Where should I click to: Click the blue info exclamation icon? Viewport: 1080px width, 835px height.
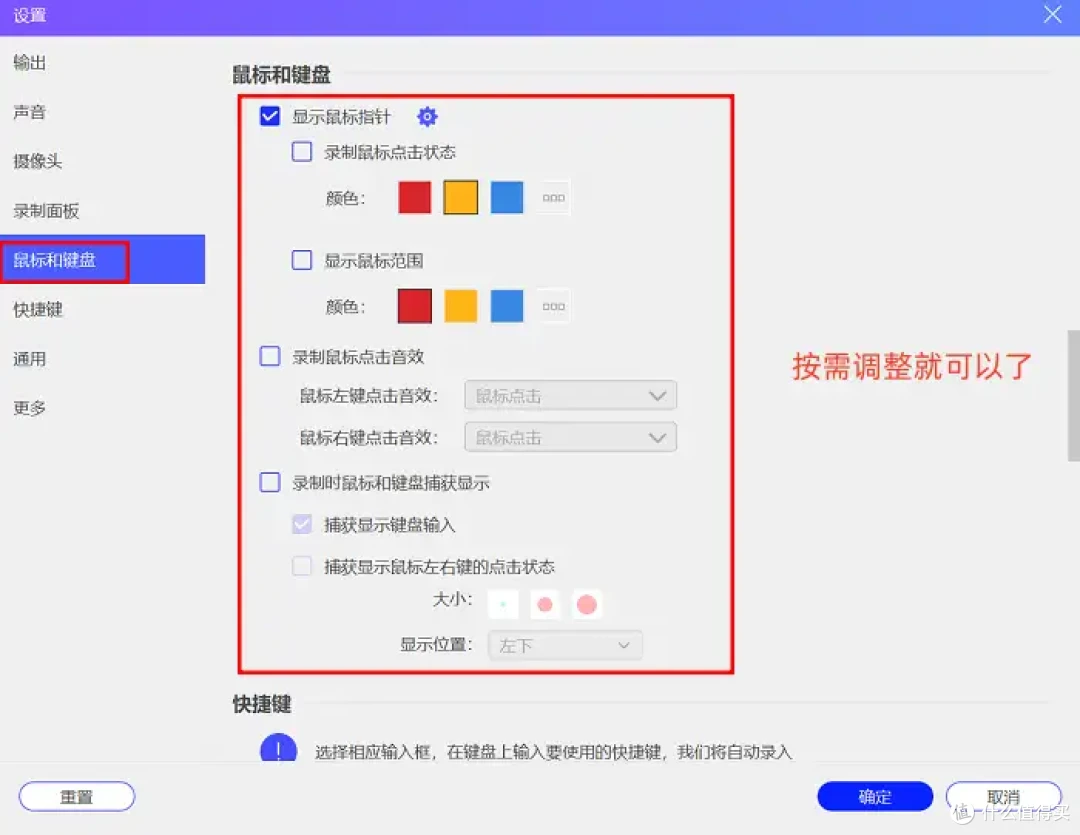click(x=278, y=748)
